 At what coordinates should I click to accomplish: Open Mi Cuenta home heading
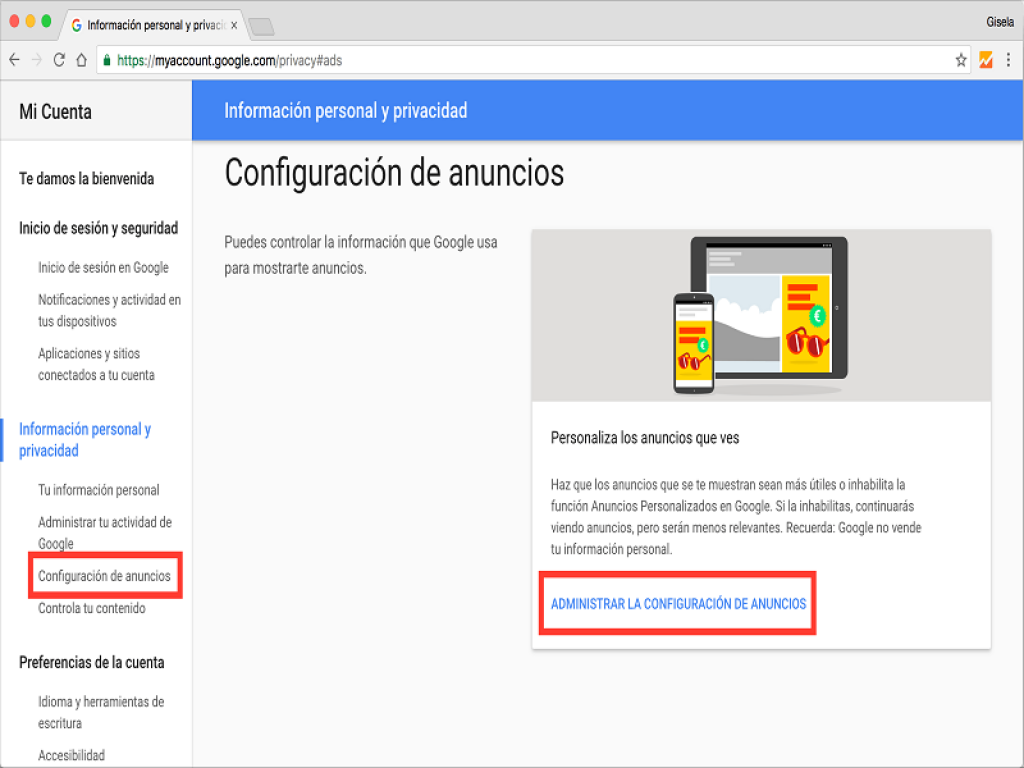click(x=56, y=112)
